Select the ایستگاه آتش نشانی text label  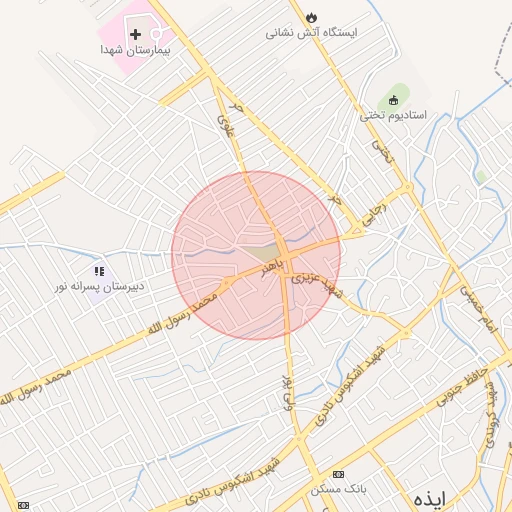pos(311,33)
